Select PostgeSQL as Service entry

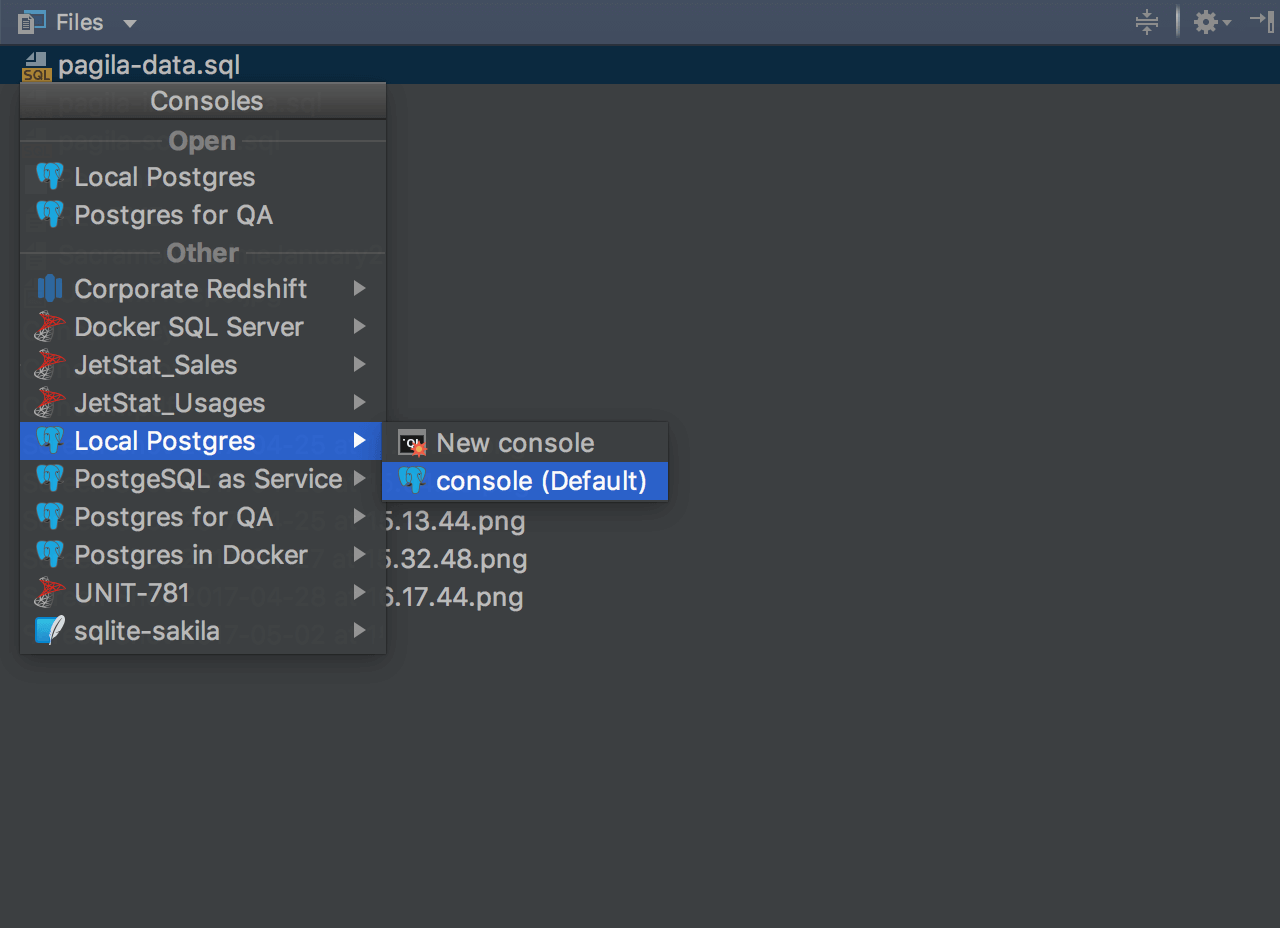click(x=208, y=479)
